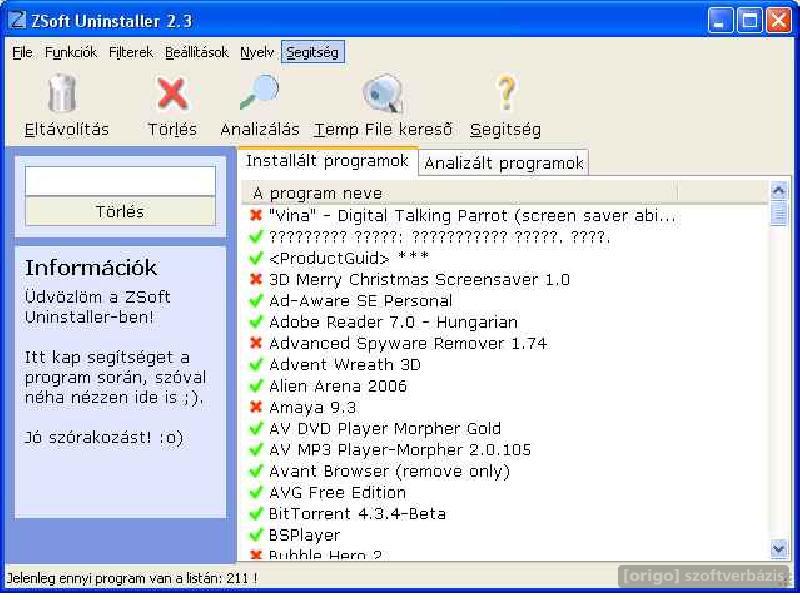Viewport: 800px width, 600px height.
Task: Open the File menu
Action: (22, 52)
